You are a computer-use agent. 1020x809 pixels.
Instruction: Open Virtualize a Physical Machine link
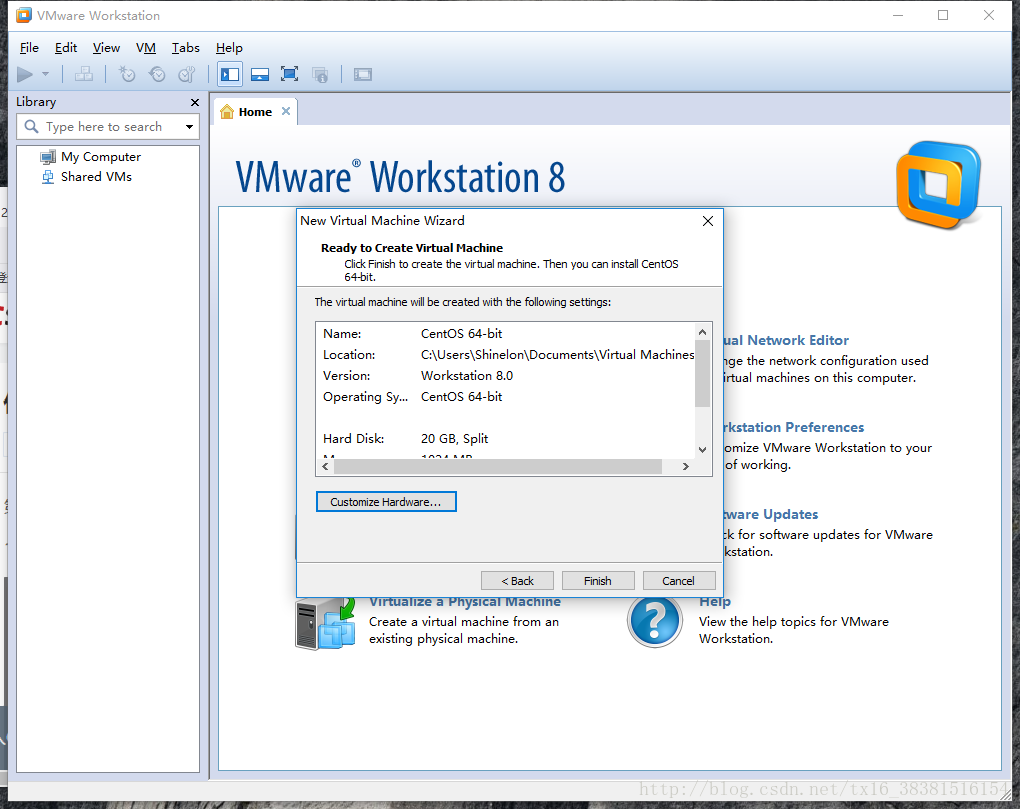point(464,603)
